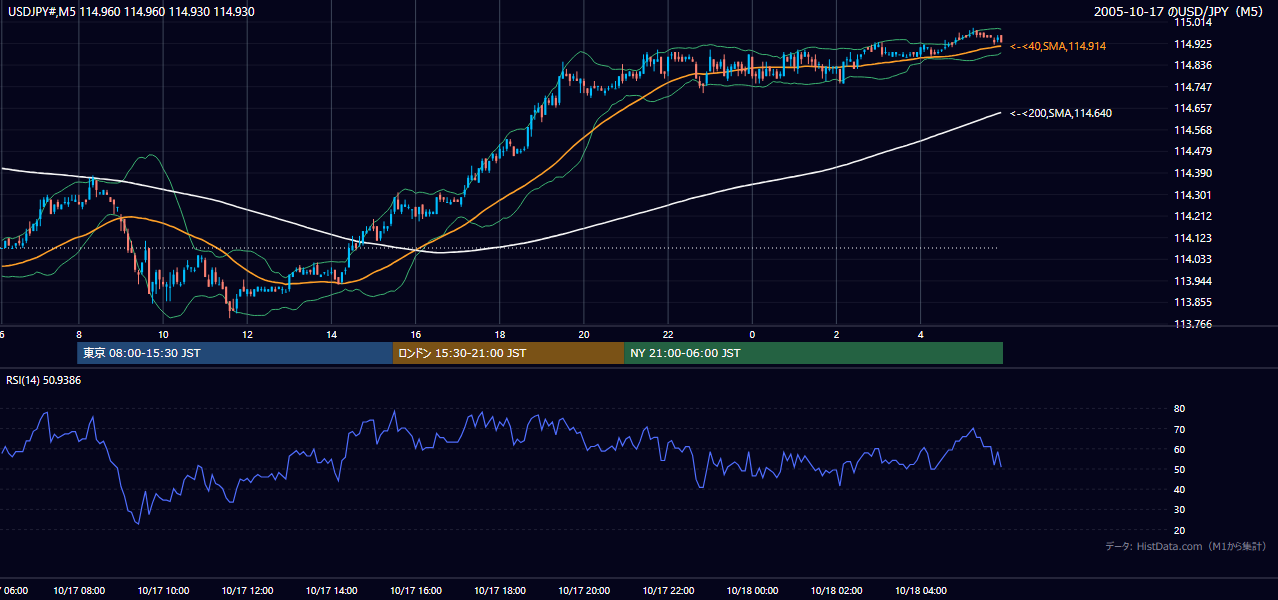Click the ロンドン 15:30-21:00 JST session bar

click(x=508, y=353)
